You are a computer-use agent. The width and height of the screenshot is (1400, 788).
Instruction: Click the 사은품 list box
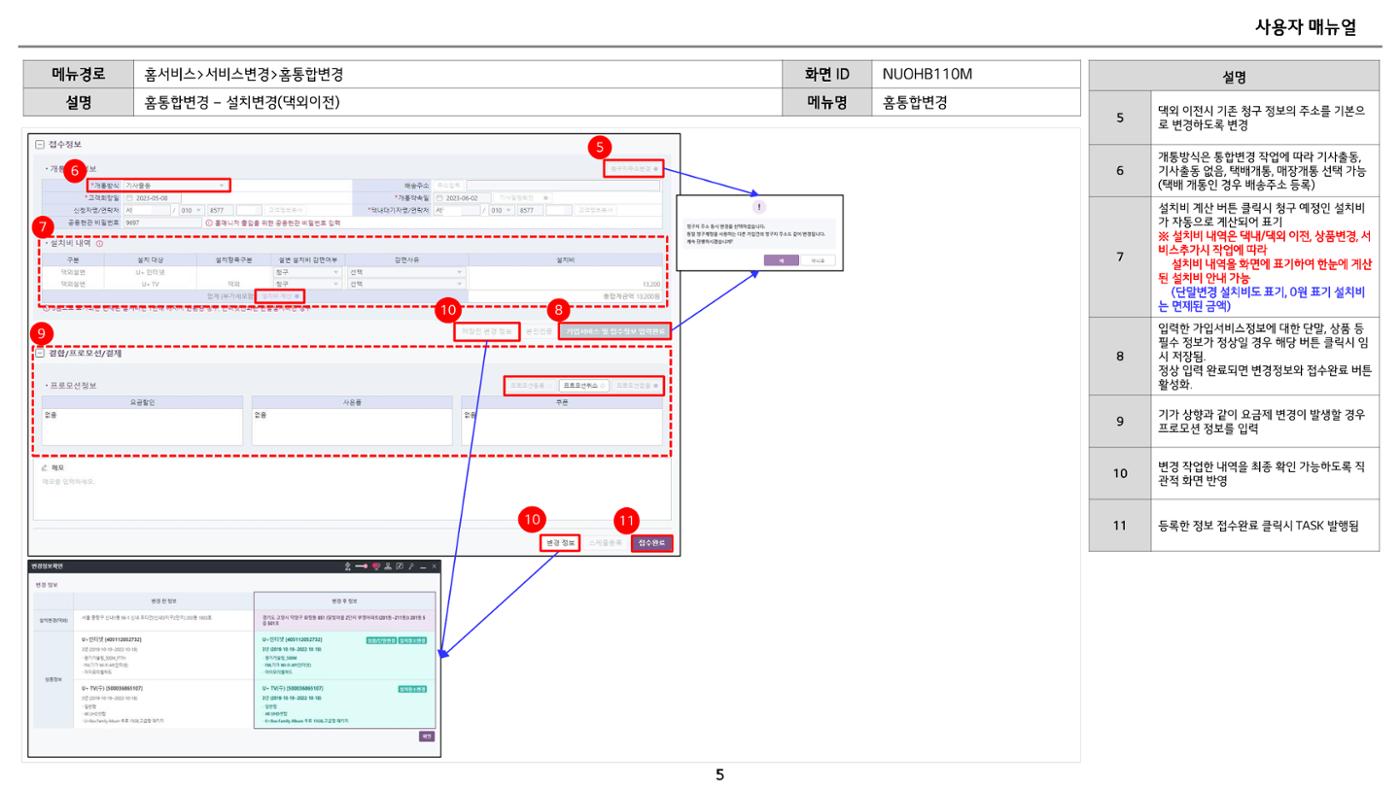pos(351,425)
